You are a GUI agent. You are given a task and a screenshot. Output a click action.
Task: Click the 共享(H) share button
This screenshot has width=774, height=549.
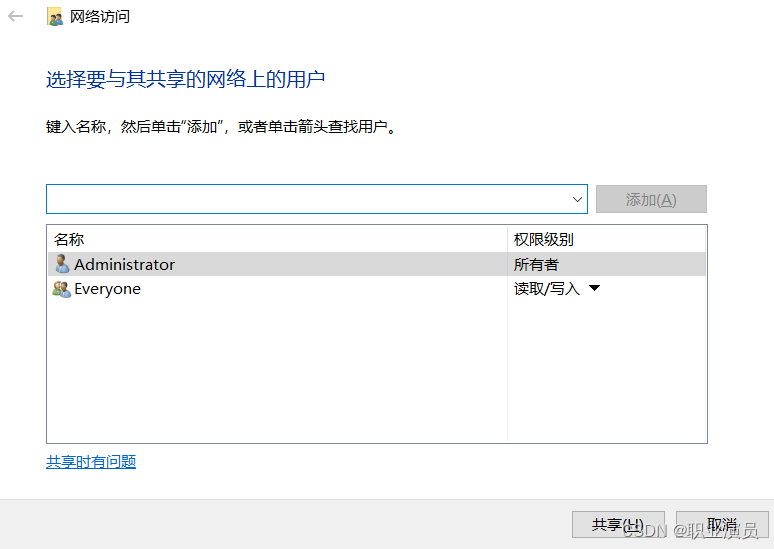point(618,524)
